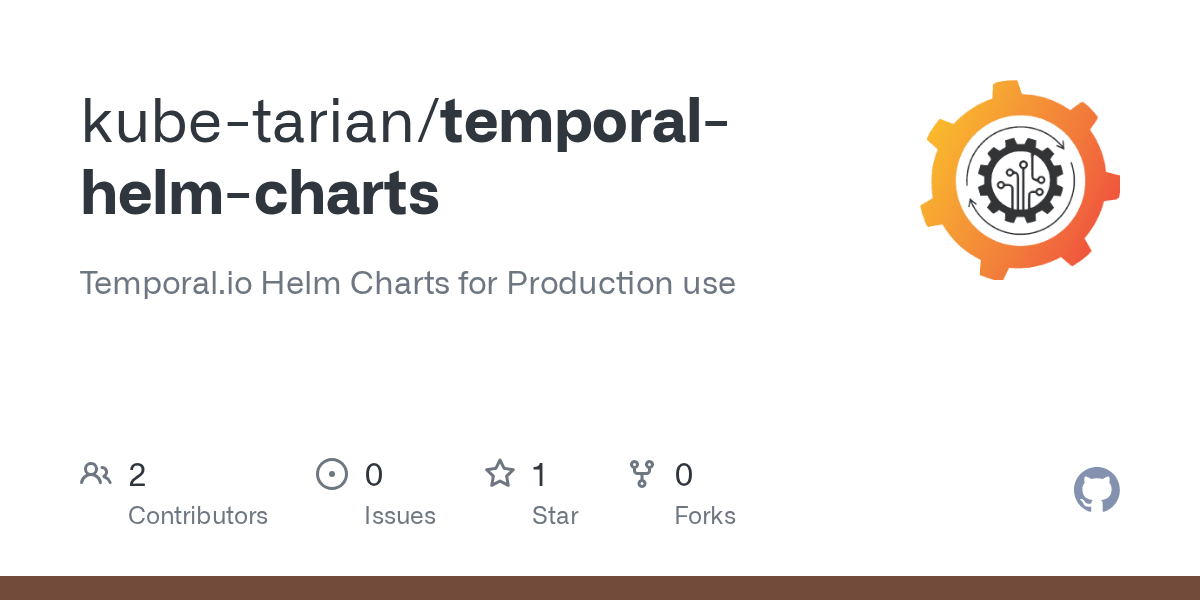This screenshot has height=600, width=1200.
Task: Open the GitHub octocat logo
Action: coord(1096,491)
